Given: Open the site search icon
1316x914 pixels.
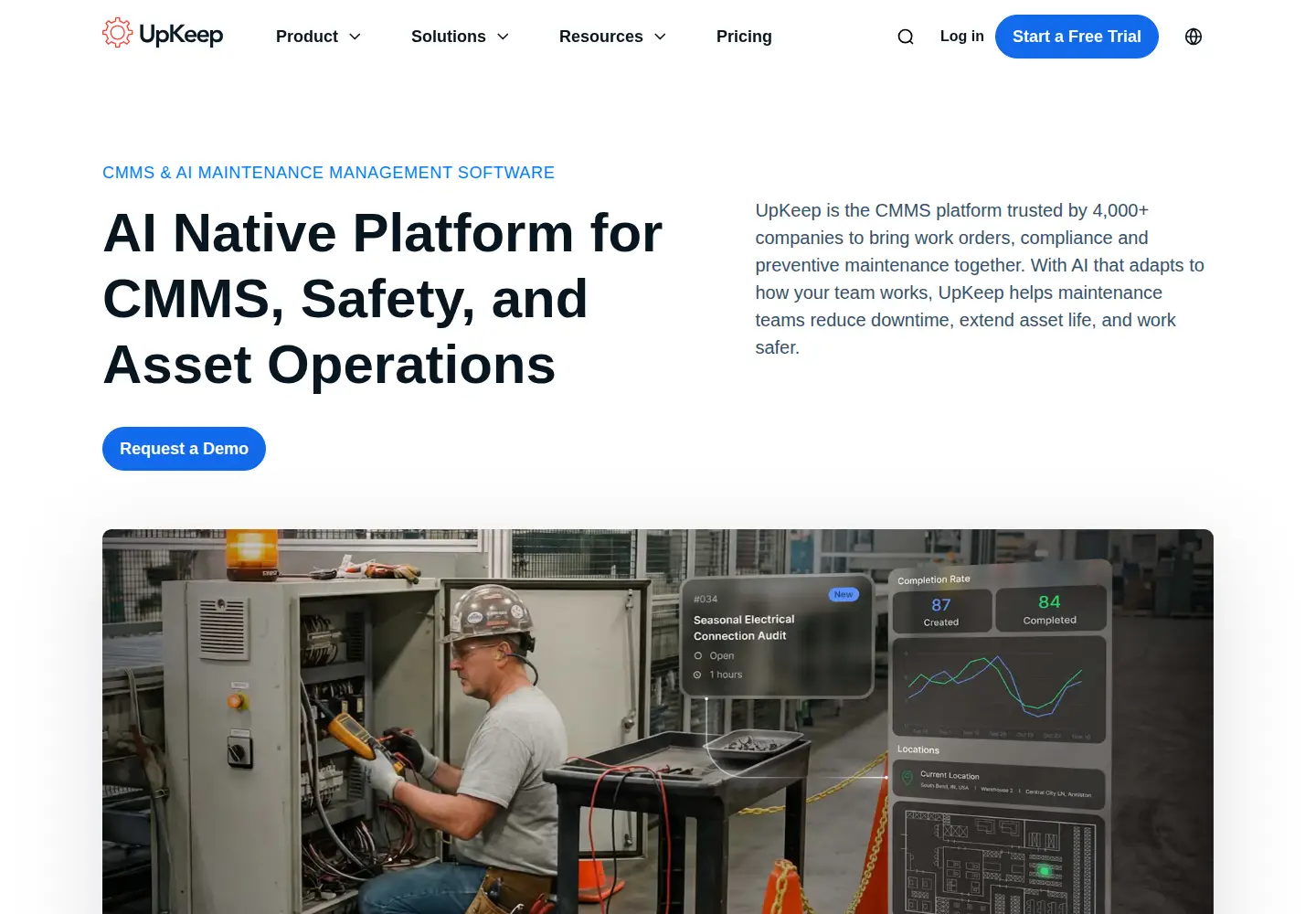Looking at the screenshot, I should click(906, 37).
